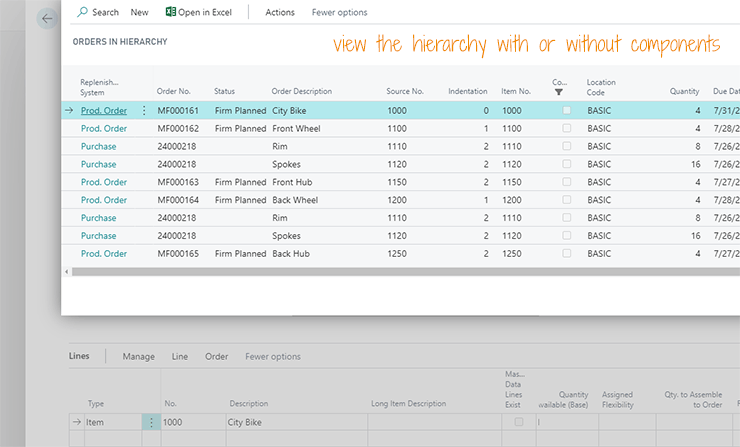Click the Search magnifier icon
740x447 pixels.
pyautogui.click(x=83, y=12)
